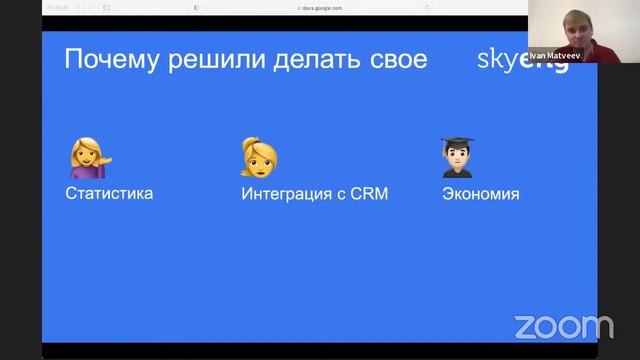Click the "Экономия" label

(481, 193)
